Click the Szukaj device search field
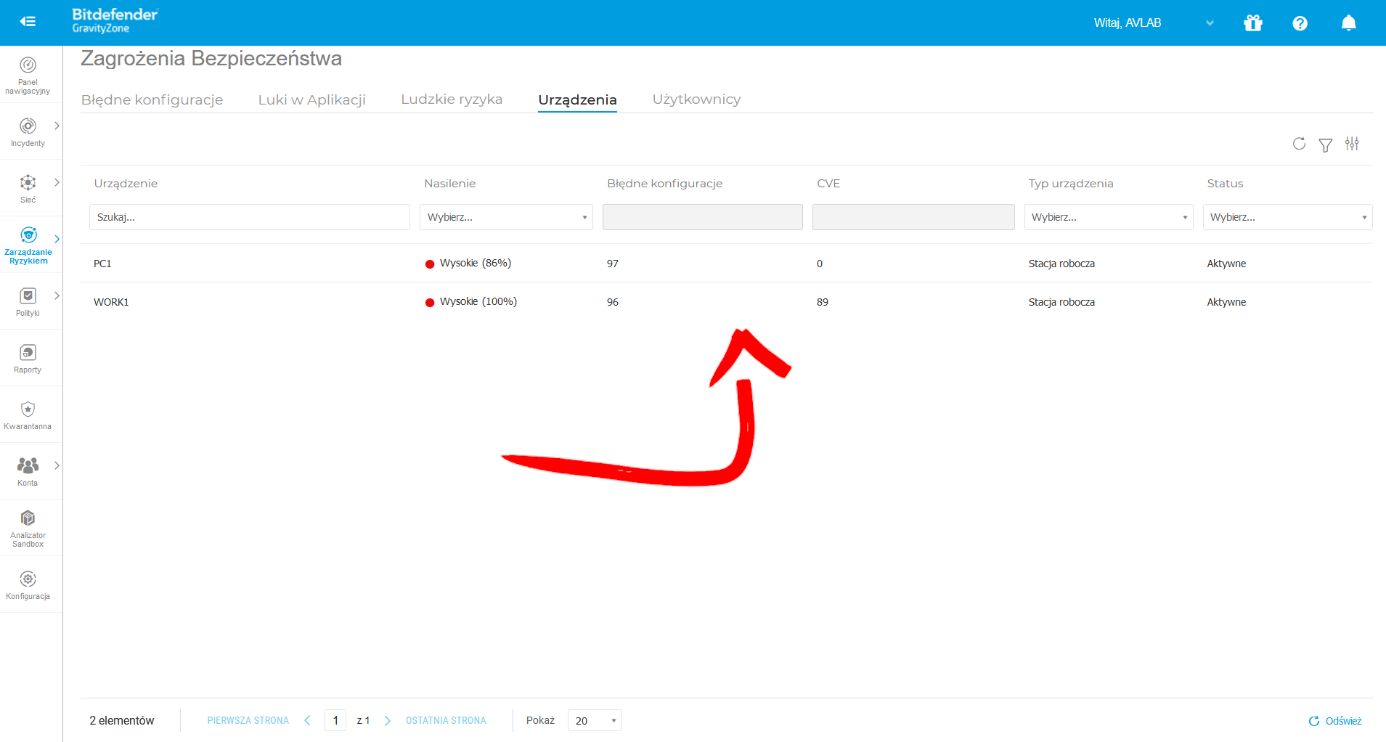1386x742 pixels. coord(249,217)
